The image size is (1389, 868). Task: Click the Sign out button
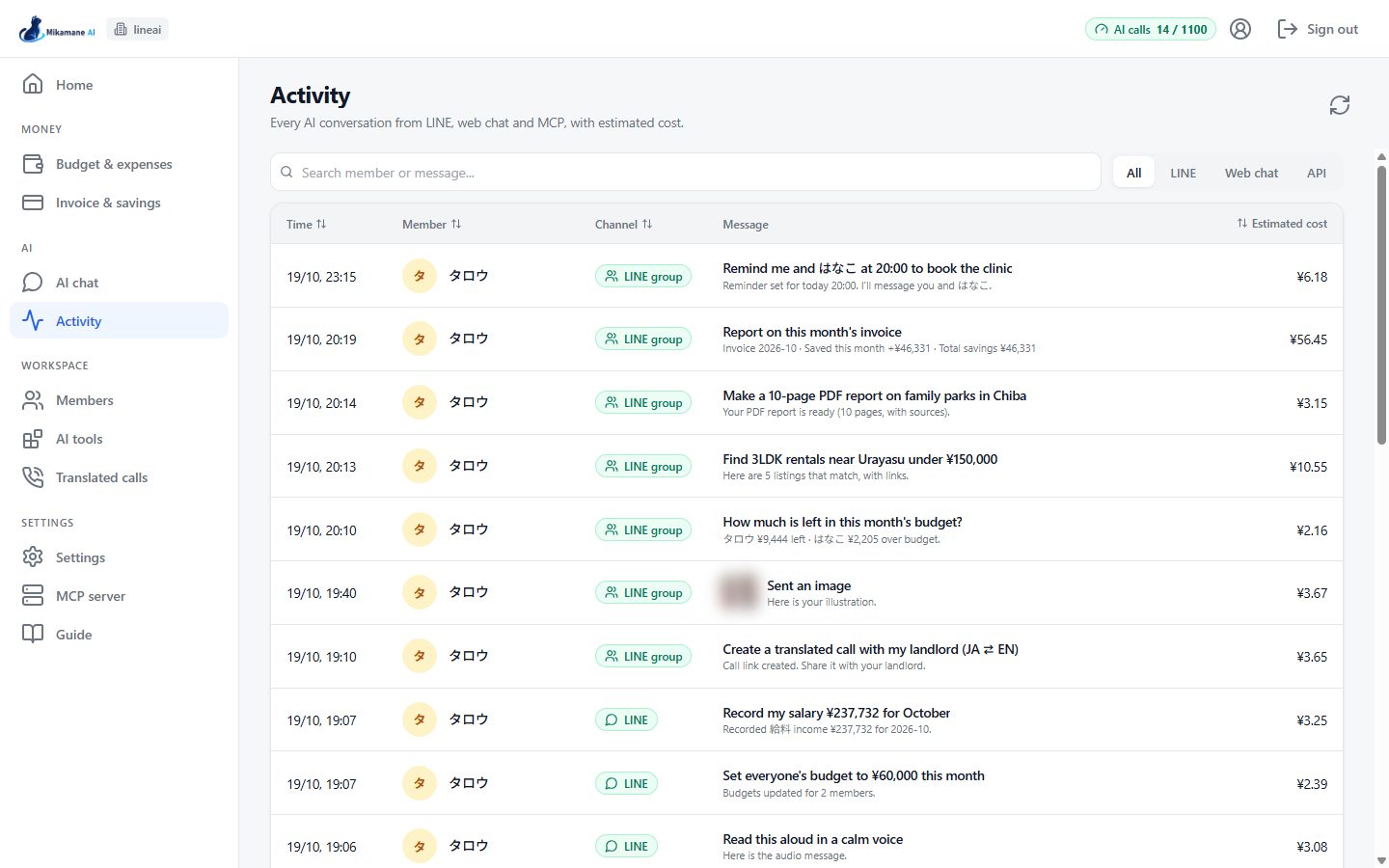click(1318, 29)
